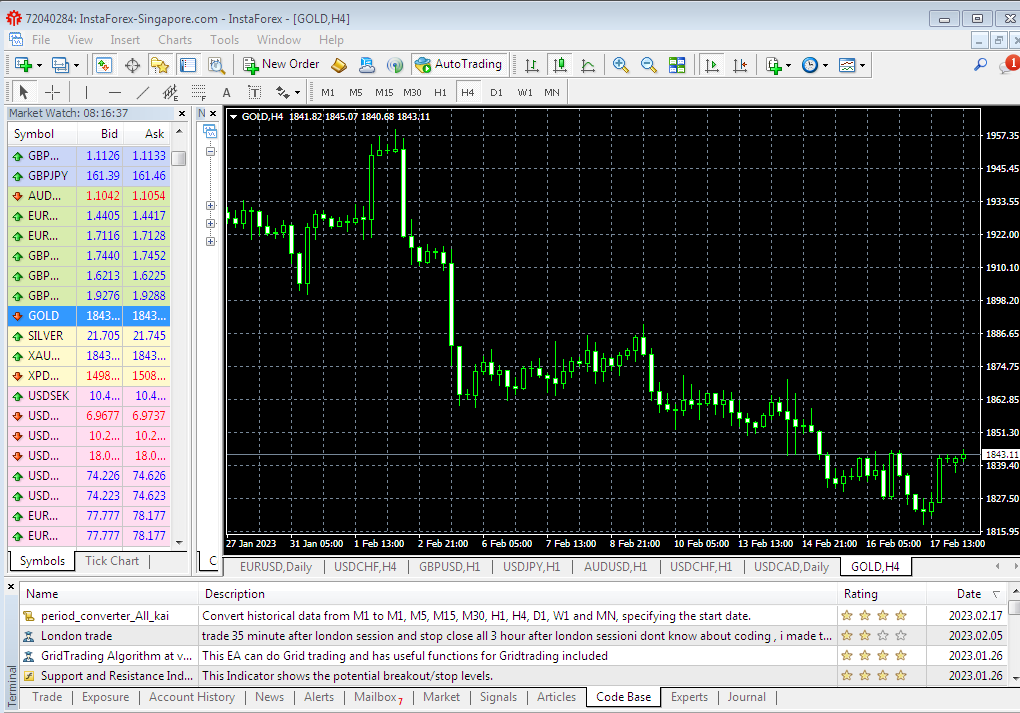
Task: Open the New Chart dropdown arrow
Action: [x=39, y=66]
